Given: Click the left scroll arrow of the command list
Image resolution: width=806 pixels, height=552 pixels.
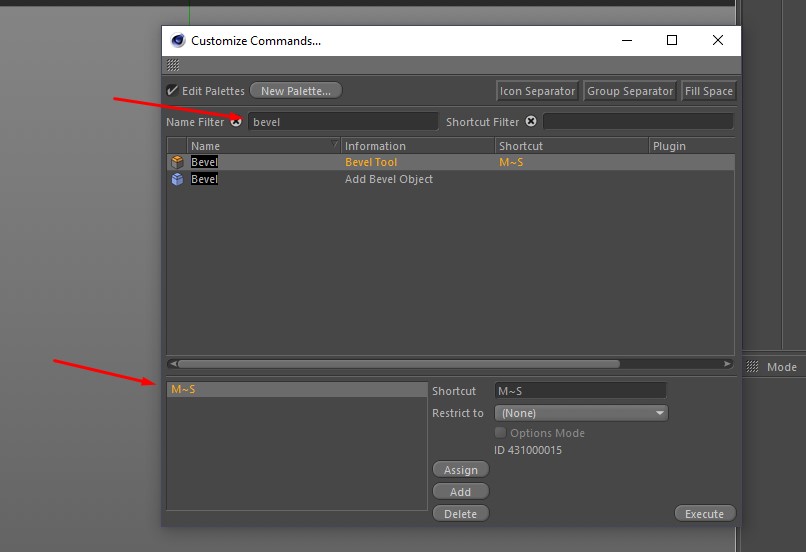Looking at the screenshot, I should click(x=173, y=364).
